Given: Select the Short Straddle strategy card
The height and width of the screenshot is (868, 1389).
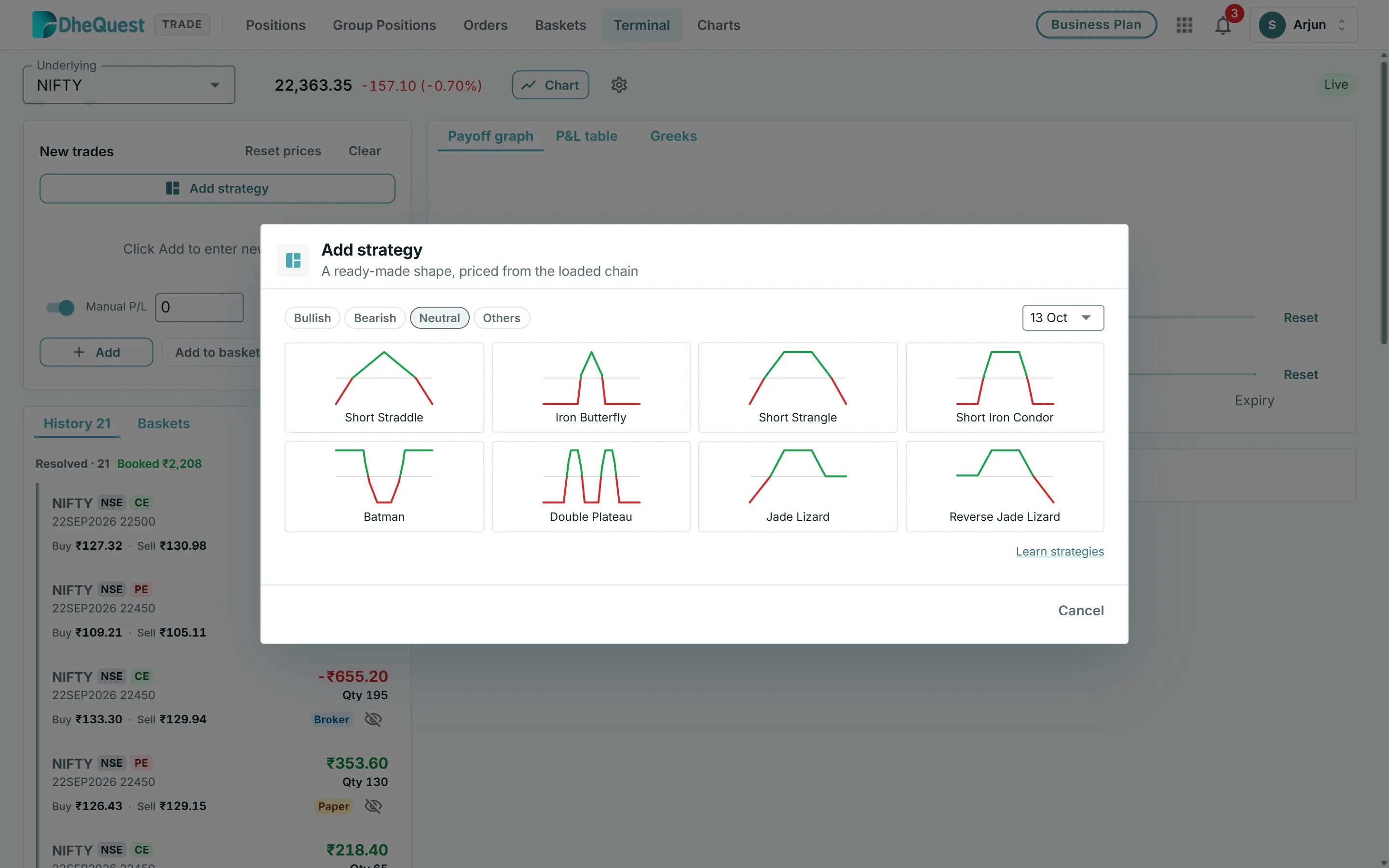Looking at the screenshot, I should [384, 388].
